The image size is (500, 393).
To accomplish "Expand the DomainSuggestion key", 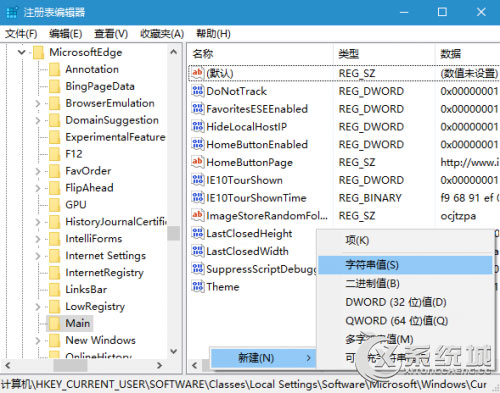I will point(38,120).
